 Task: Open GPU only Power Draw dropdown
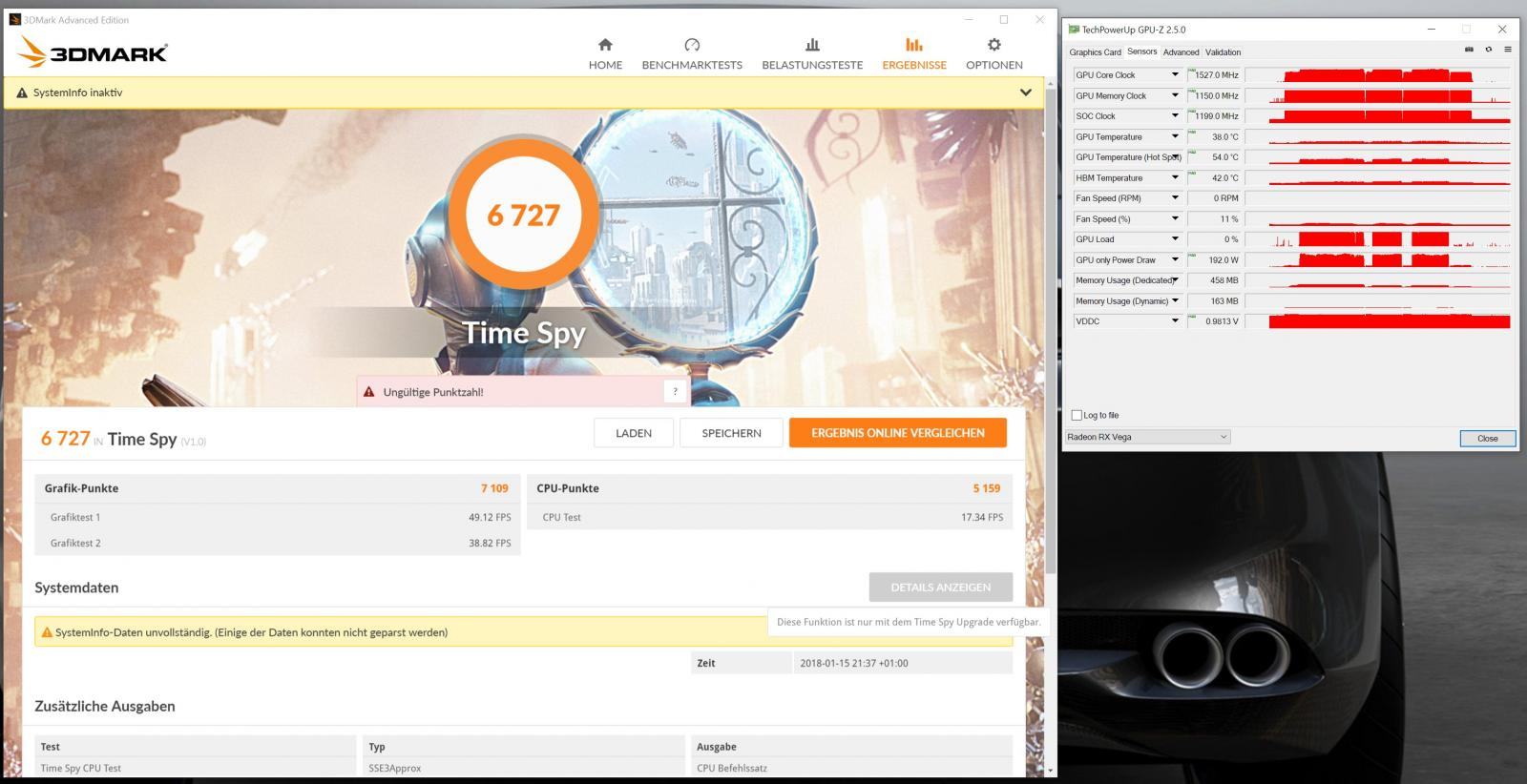tap(1175, 259)
